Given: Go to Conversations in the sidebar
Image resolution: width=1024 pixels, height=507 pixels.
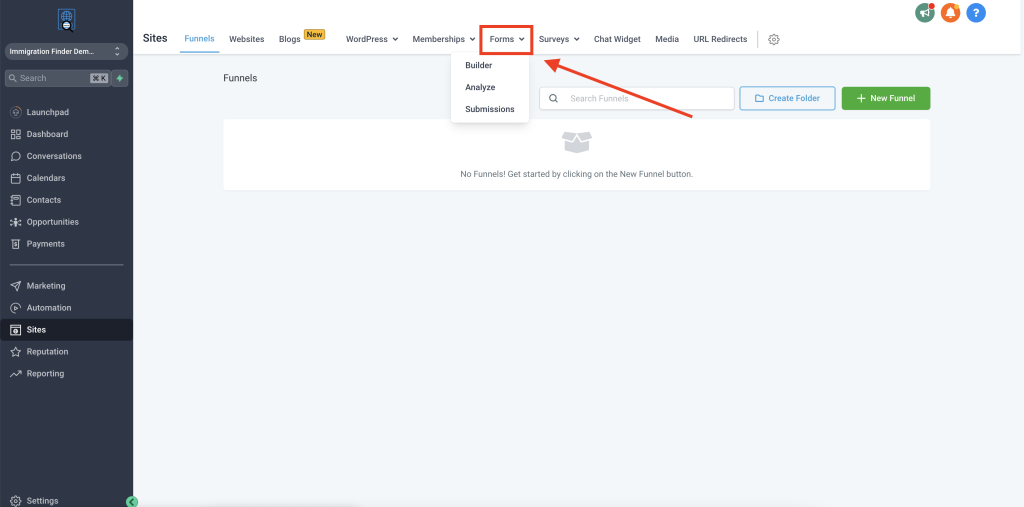Looking at the screenshot, I should point(54,156).
